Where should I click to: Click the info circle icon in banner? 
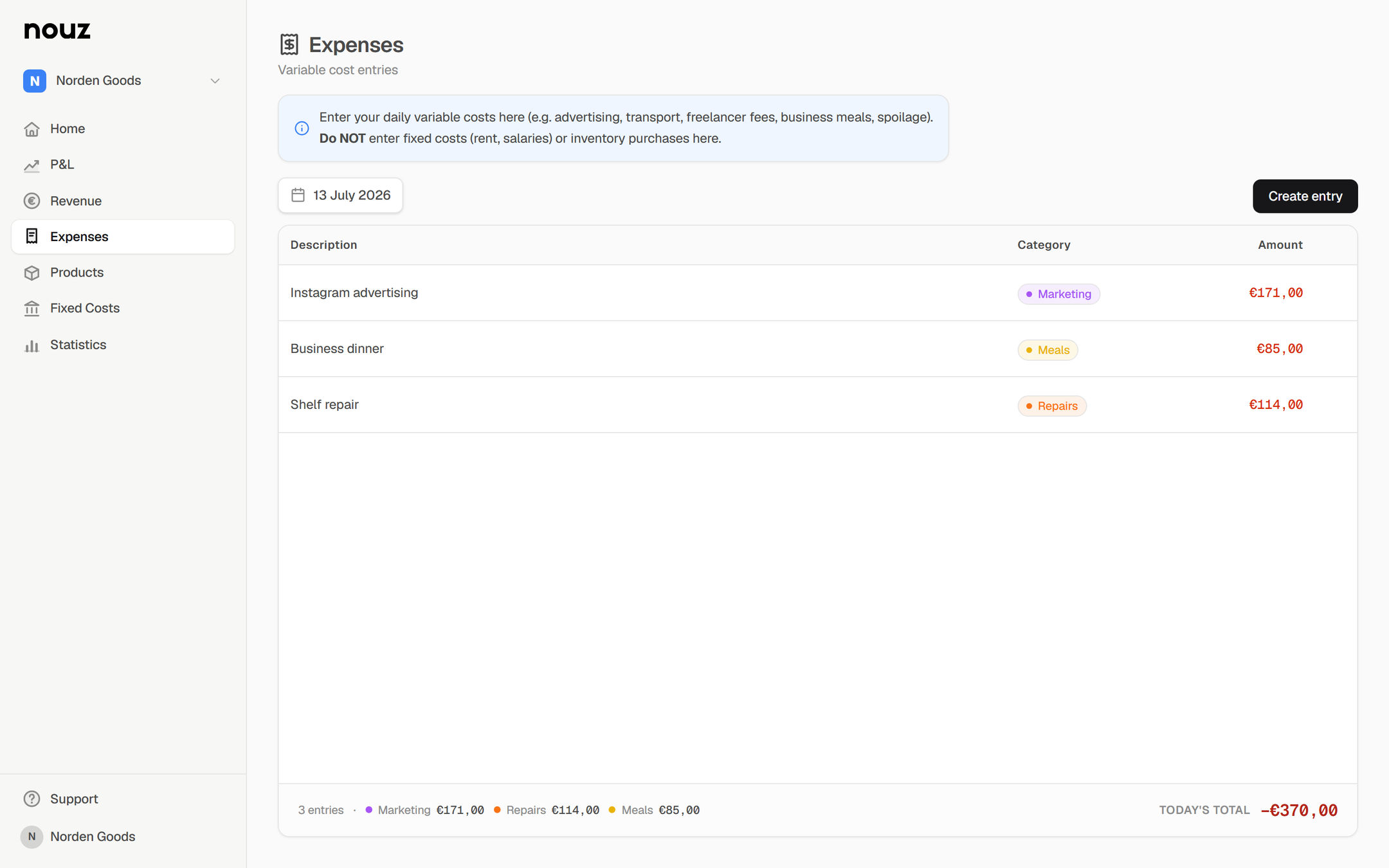(302, 129)
